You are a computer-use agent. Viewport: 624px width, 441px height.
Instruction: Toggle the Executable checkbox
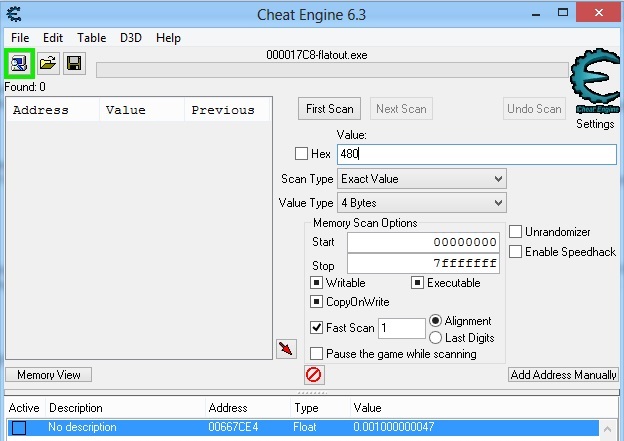click(417, 283)
